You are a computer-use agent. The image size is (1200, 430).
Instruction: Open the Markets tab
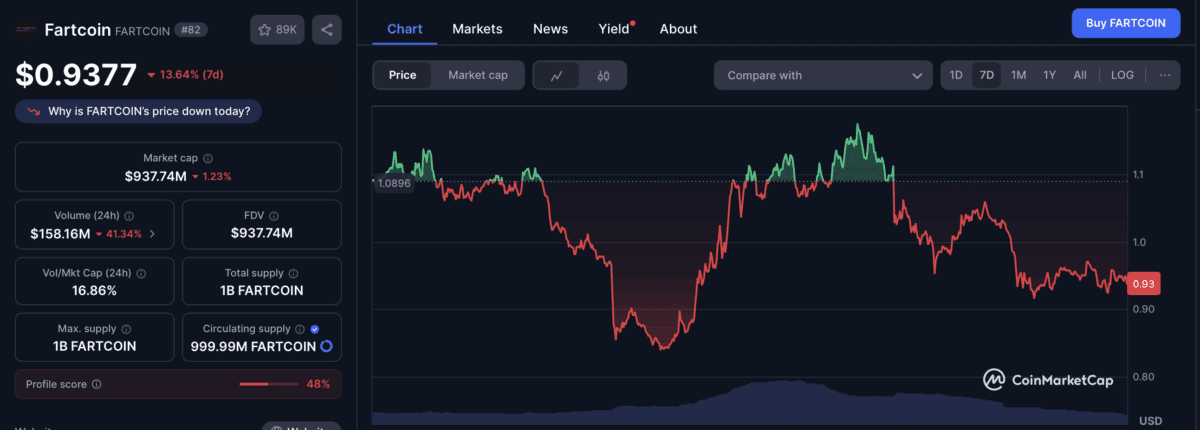tap(477, 29)
